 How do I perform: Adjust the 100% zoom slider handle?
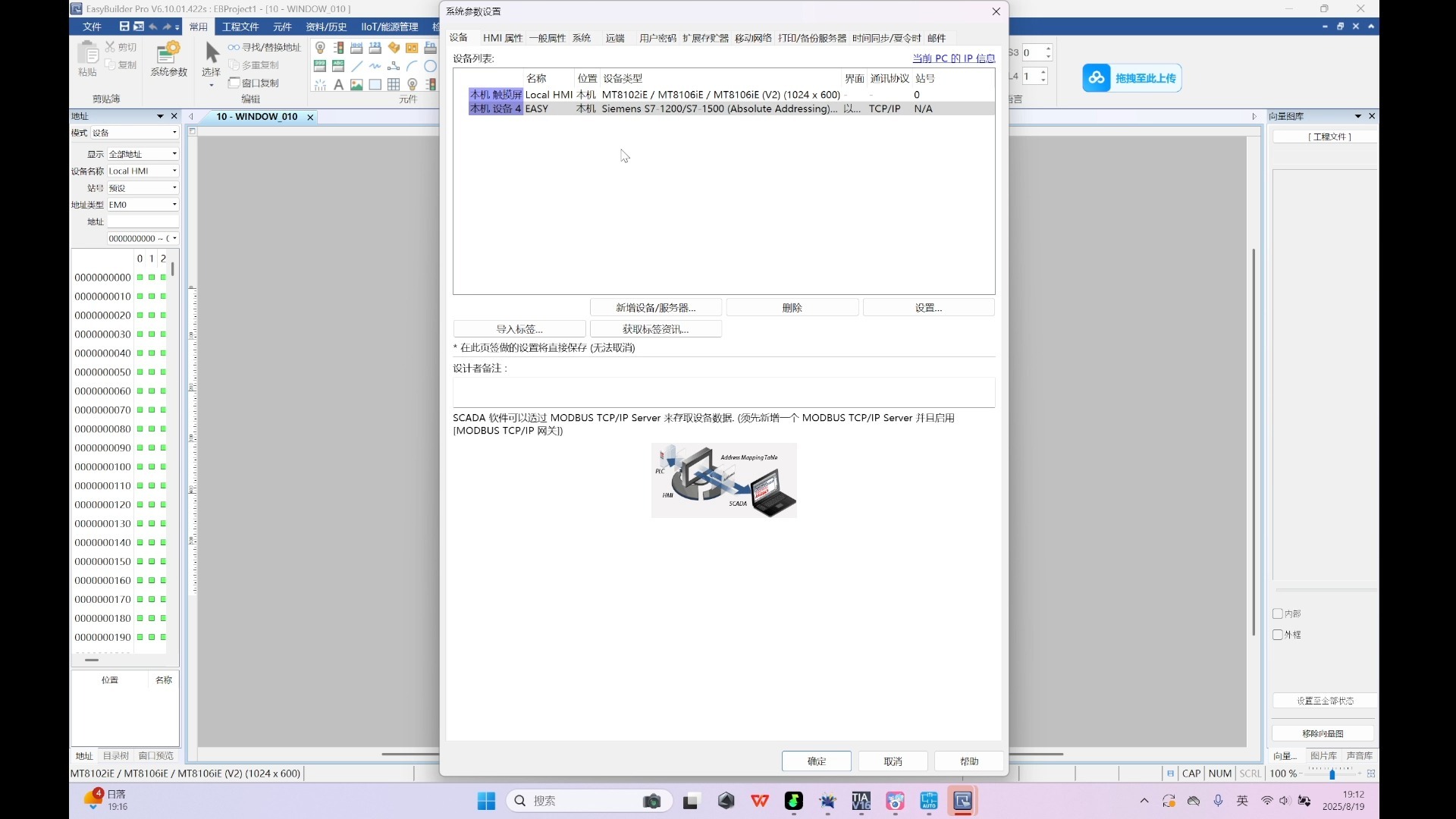[x=1332, y=774]
